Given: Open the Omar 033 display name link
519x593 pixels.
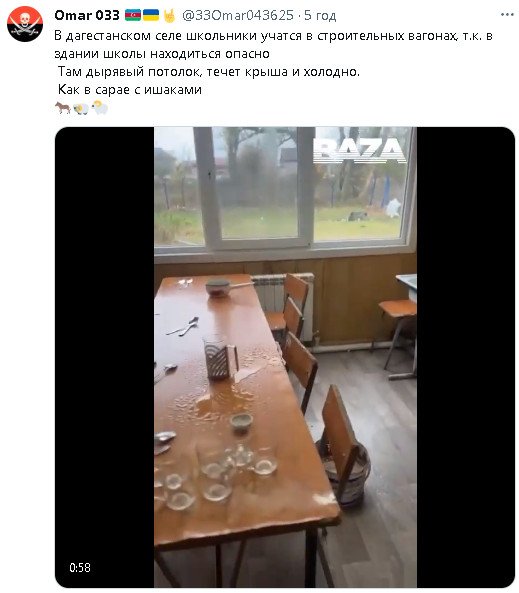Looking at the screenshot, I should pyautogui.click(x=87, y=15).
